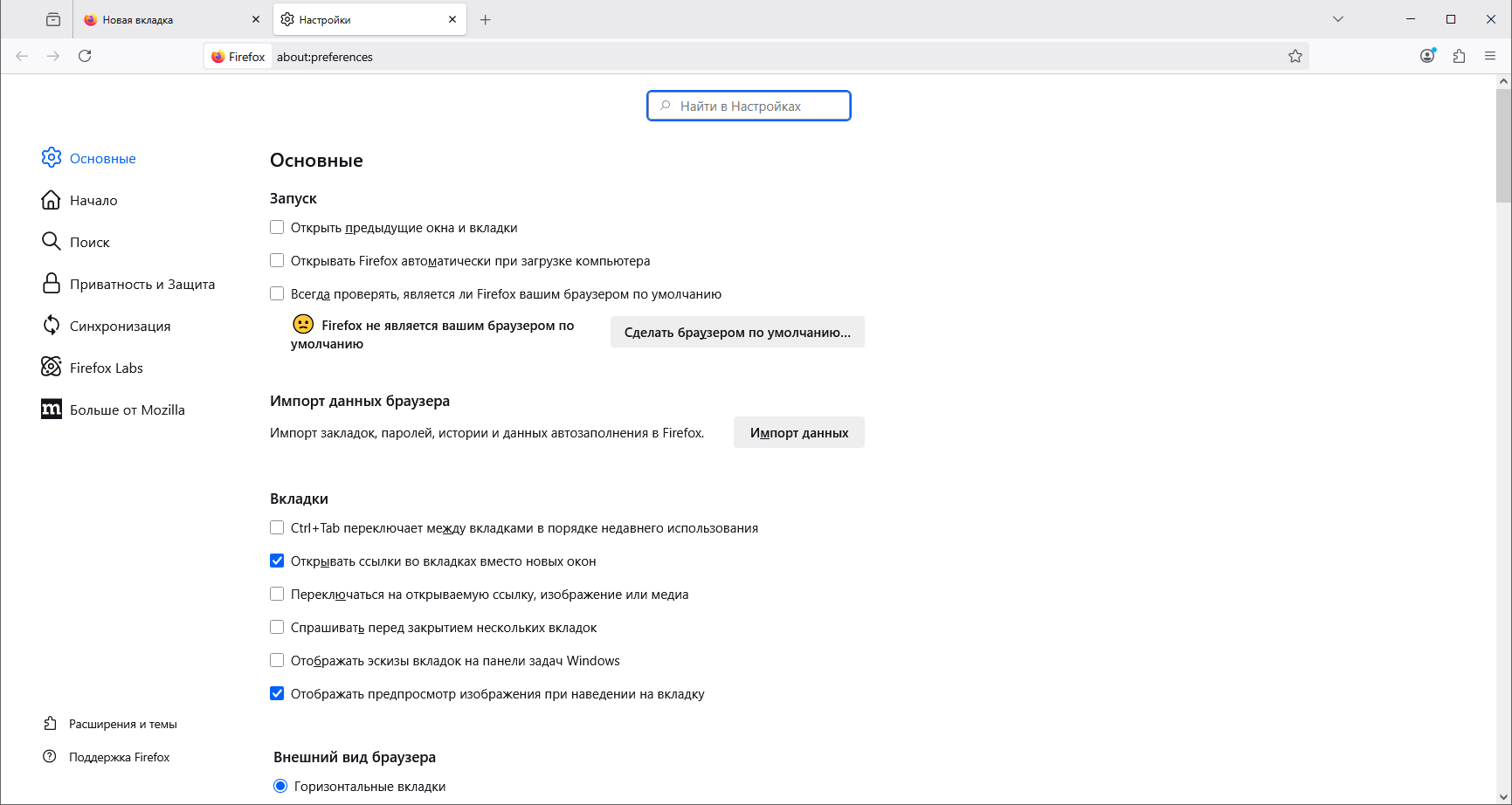Enable Открыть предыдущие окна и вкладки checkbox
Viewport: 1512px width, 805px height.
277,227
